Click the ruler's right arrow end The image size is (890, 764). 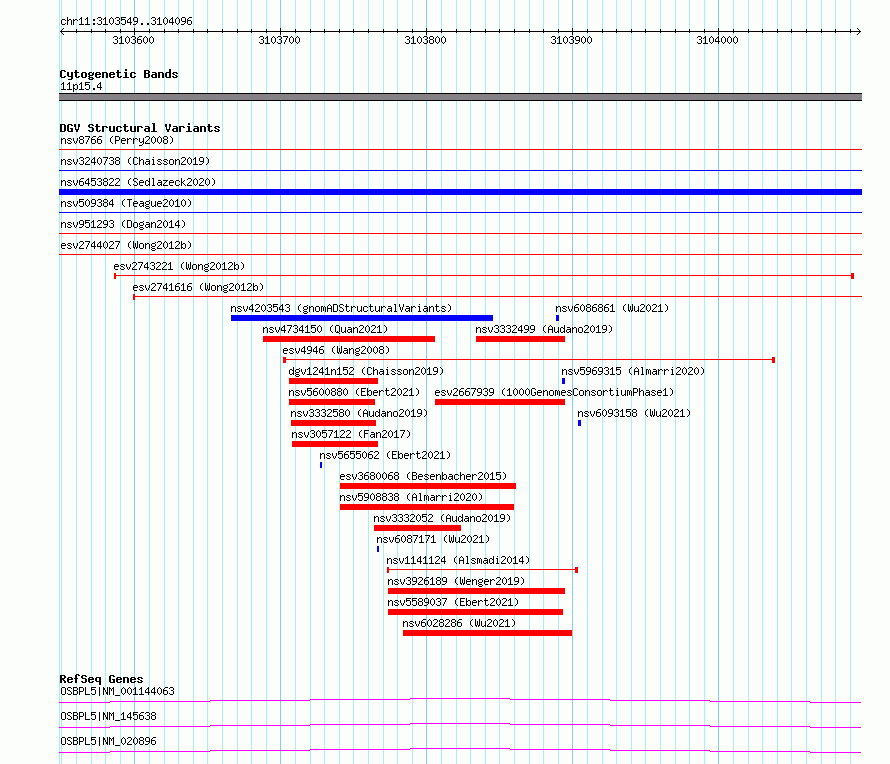coord(858,31)
